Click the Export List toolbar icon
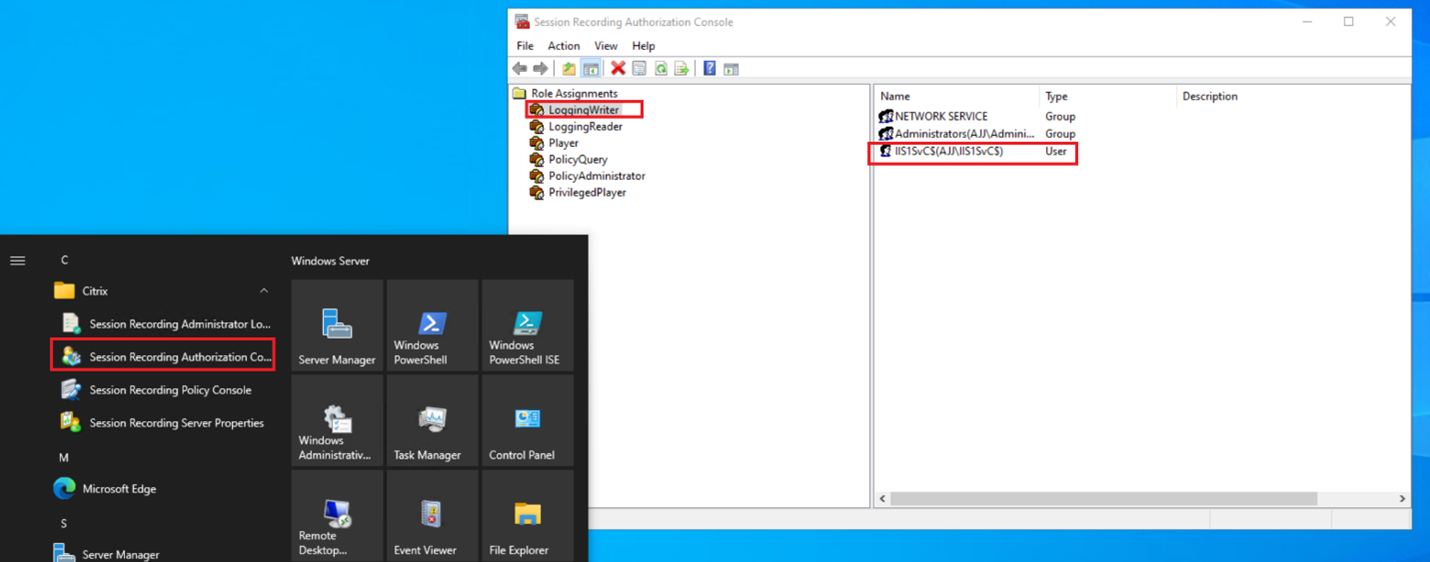This screenshot has width=1430, height=562. [682, 69]
